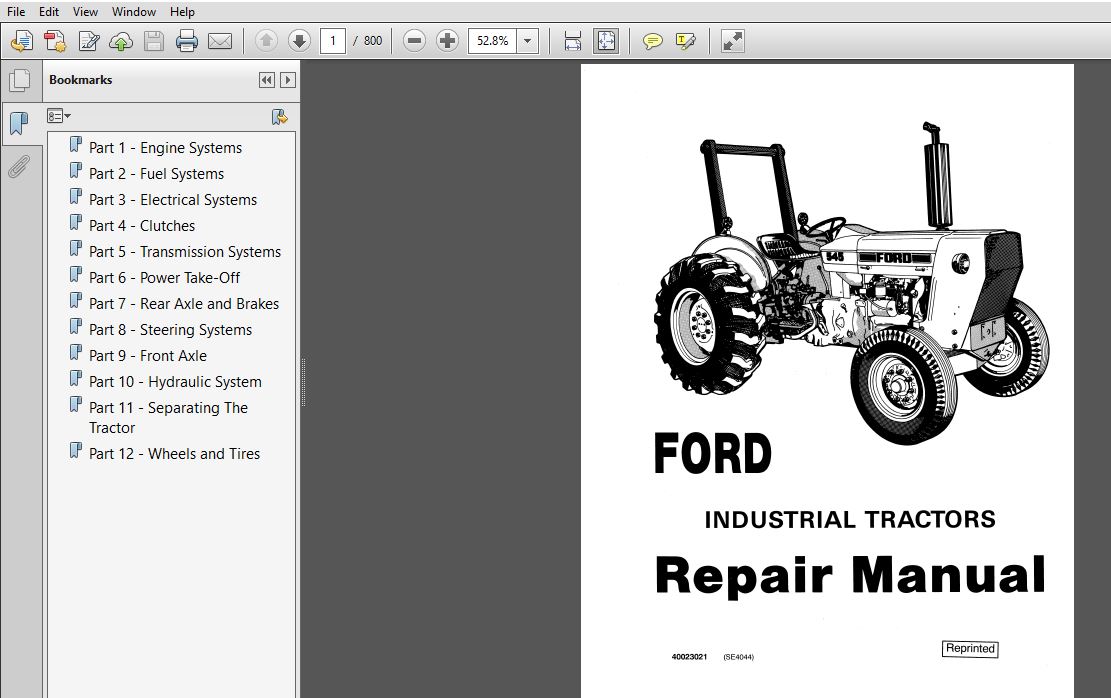This screenshot has width=1111, height=698.
Task: Click the New bookmark icon
Action: pos(280,117)
